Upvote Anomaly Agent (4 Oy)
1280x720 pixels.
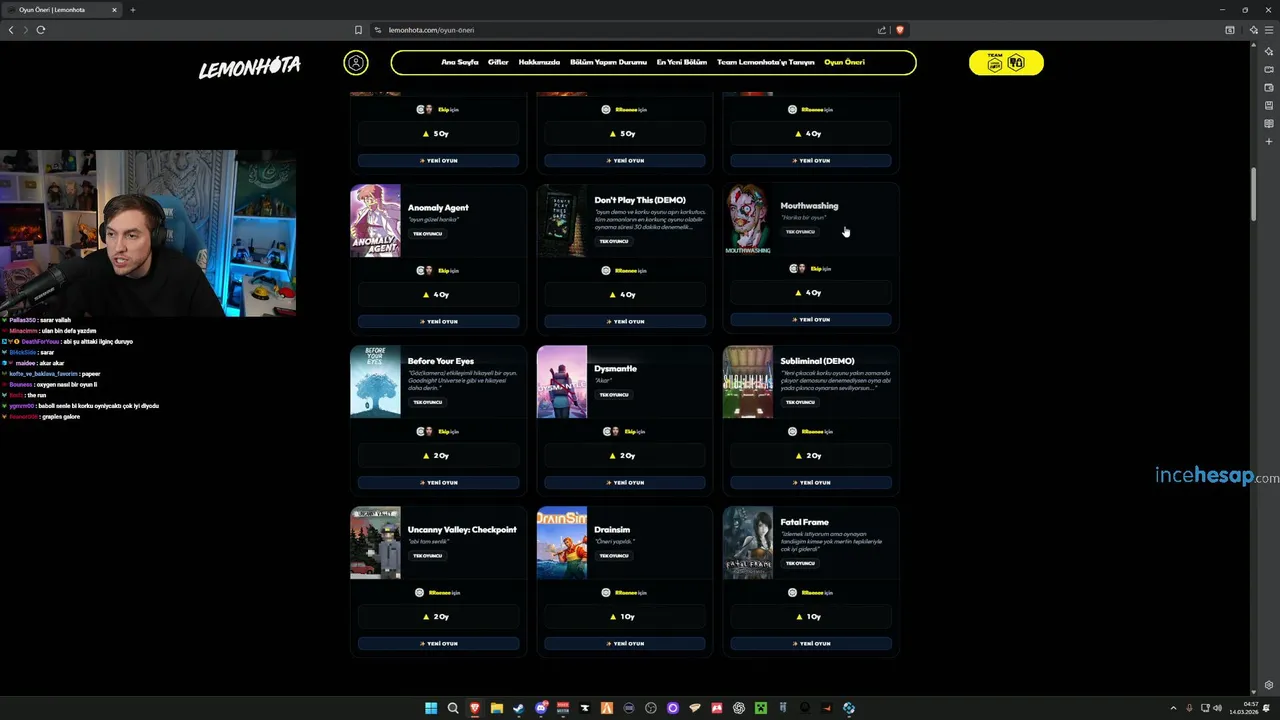click(x=438, y=295)
